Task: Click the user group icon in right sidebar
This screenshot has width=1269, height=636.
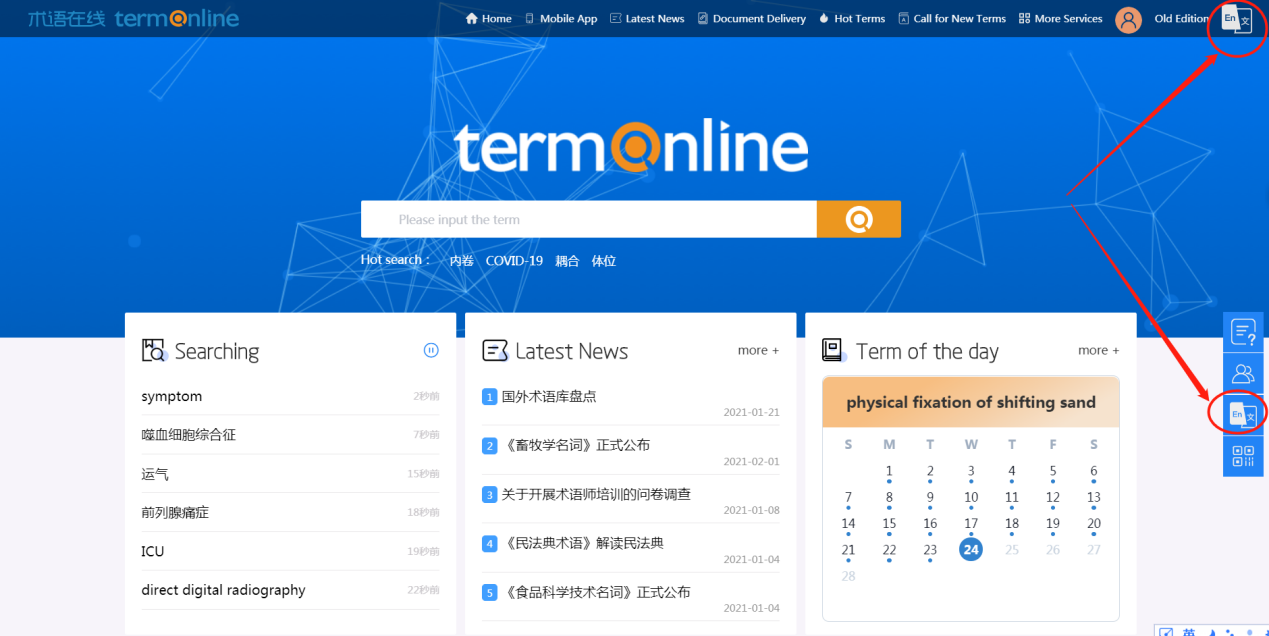Action: click(1243, 373)
